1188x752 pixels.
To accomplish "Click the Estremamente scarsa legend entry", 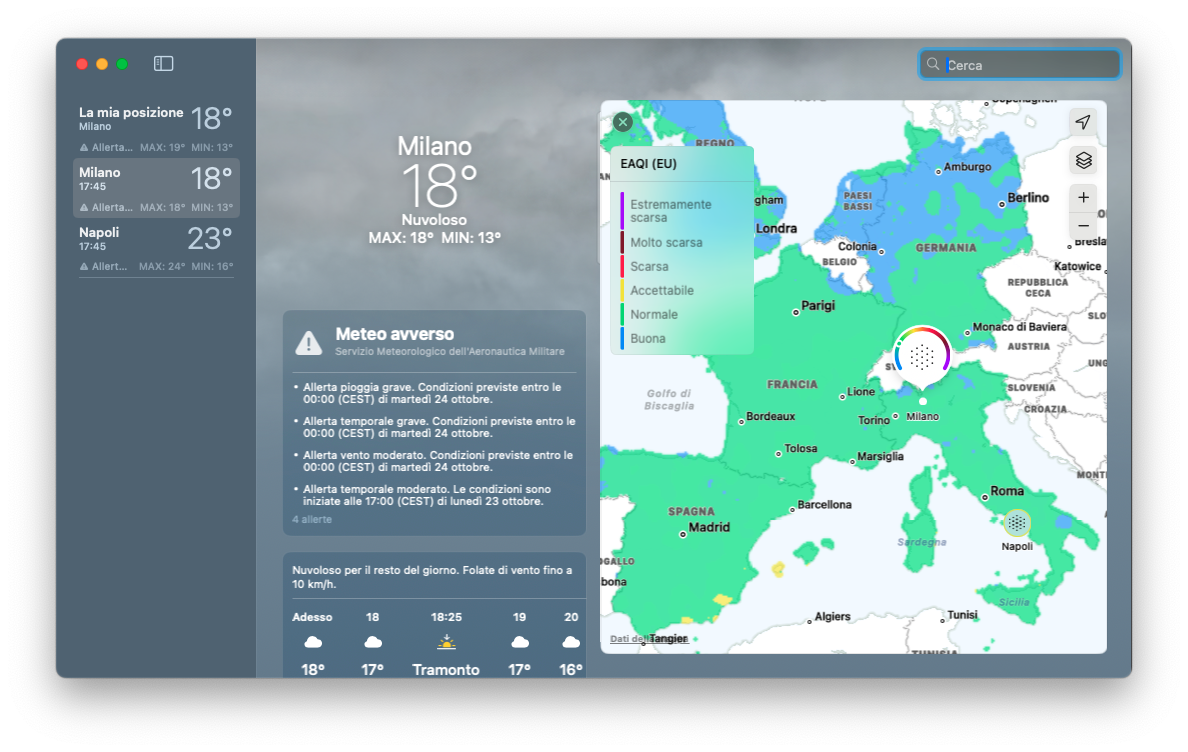I will (x=671, y=211).
